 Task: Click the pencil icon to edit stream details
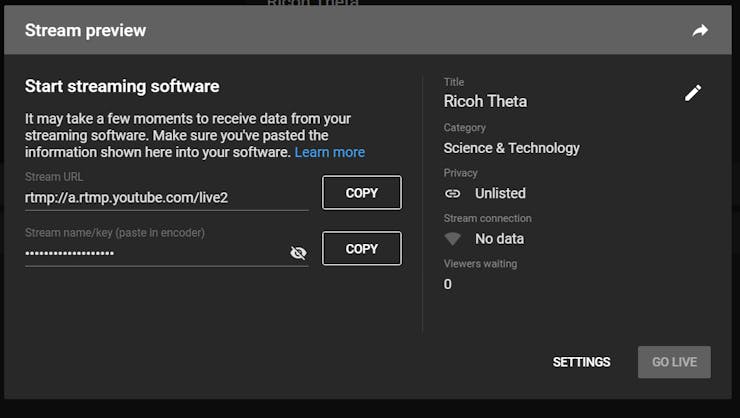click(x=693, y=93)
